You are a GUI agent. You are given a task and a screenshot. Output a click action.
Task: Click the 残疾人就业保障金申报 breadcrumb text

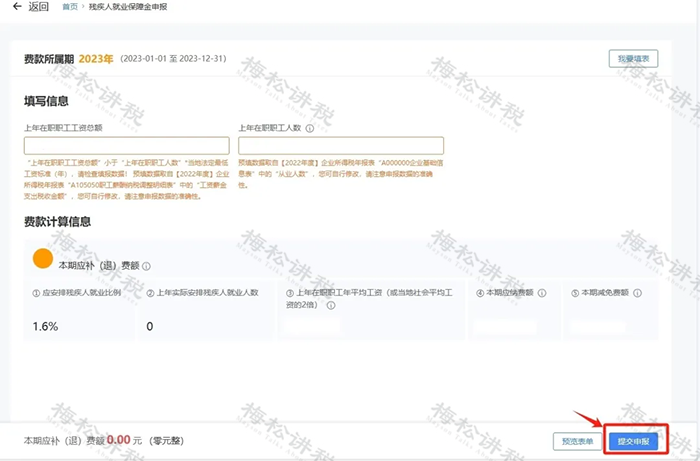(128, 7)
